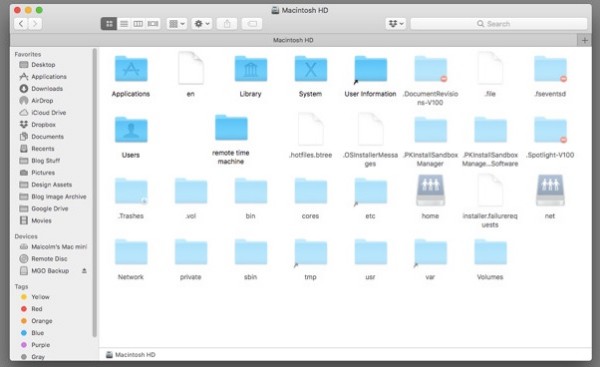The width and height of the screenshot is (600, 367).
Task: Switch to column view mode
Action: pos(138,24)
